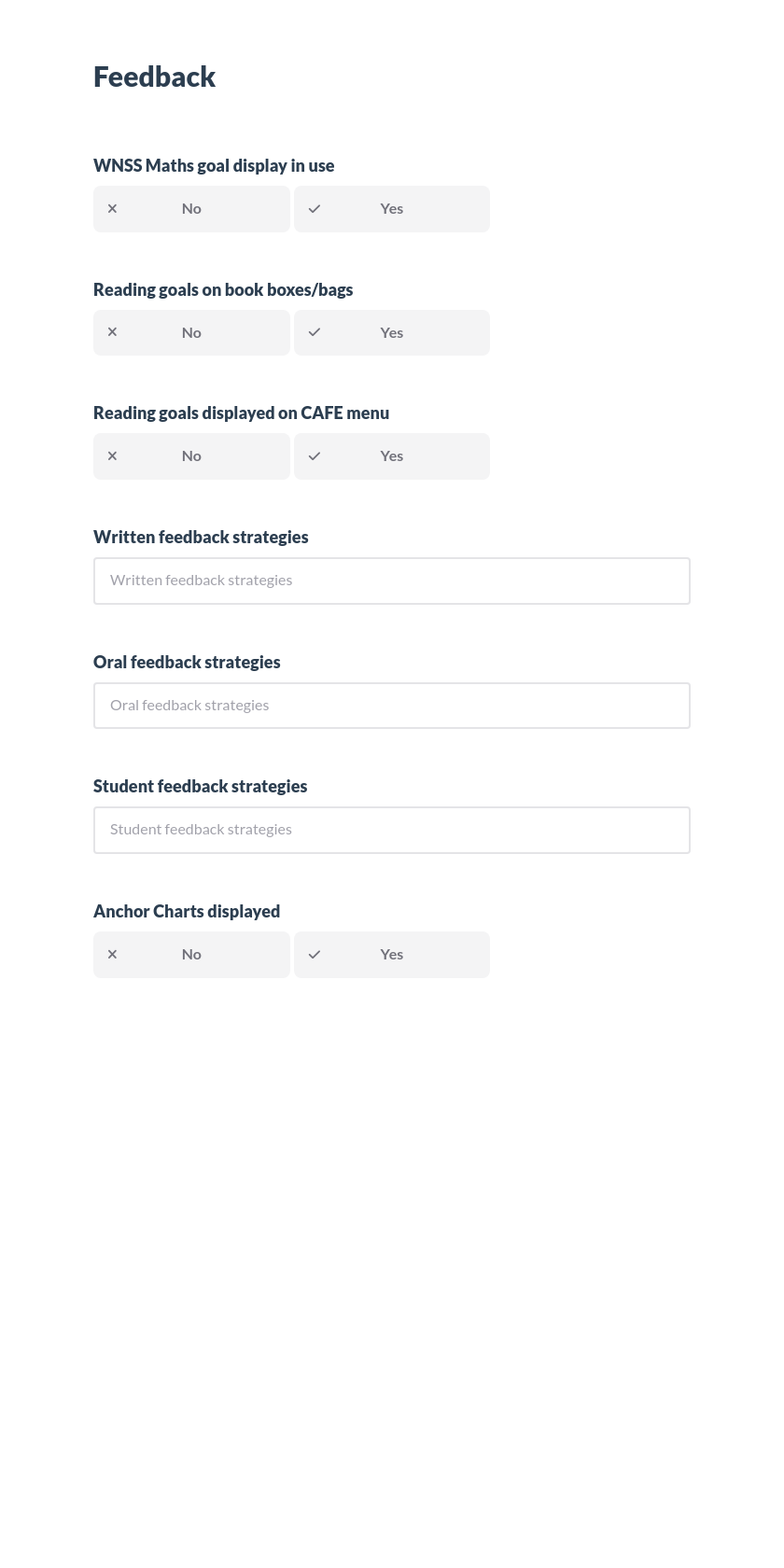Click the Student feedback strategies input box

coord(391,829)
